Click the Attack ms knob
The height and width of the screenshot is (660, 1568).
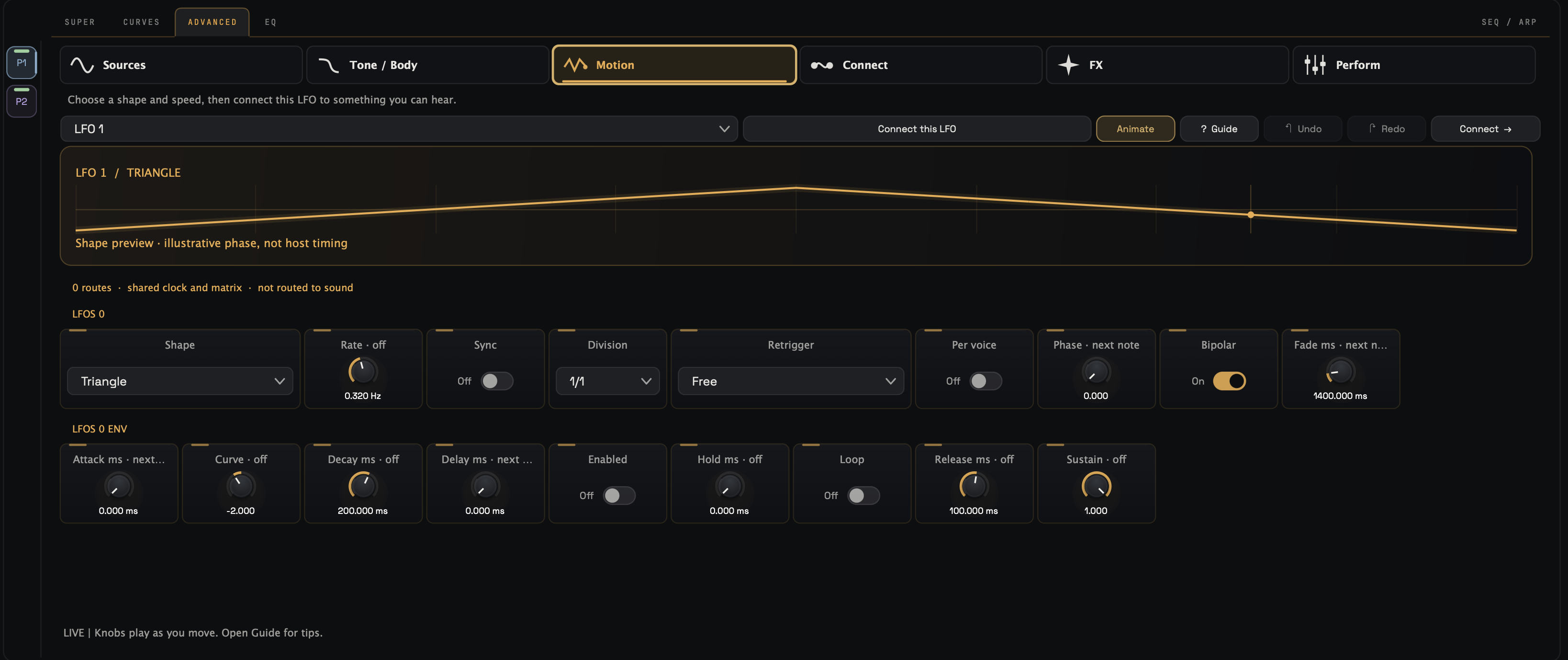point(119,486)
